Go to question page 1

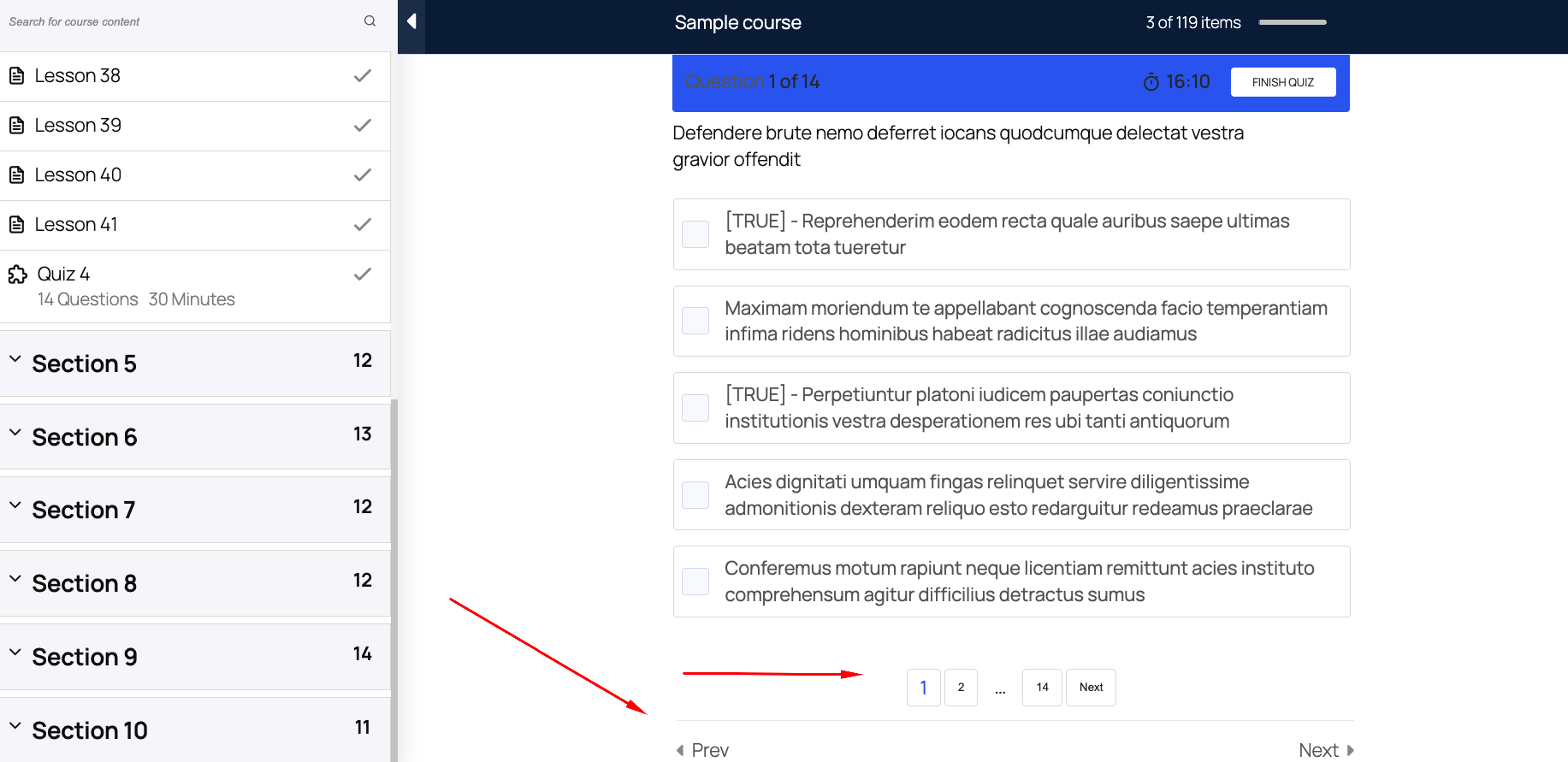pyautogui.click(x=924, y=688)
